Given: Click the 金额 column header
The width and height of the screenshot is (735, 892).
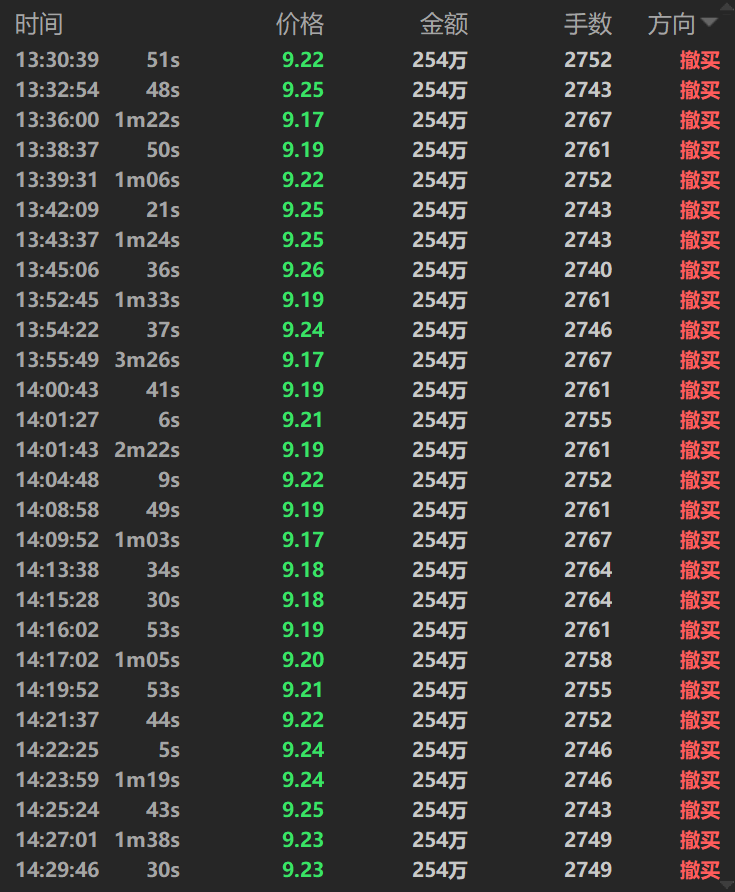Looking at the screenshot, I should pyautogui.click(x=444, y=24).
